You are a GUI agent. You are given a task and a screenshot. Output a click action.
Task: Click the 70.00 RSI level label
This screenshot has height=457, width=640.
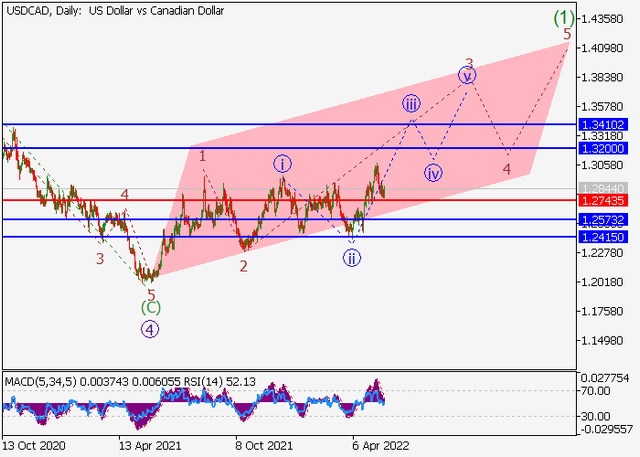click(596, 391)
